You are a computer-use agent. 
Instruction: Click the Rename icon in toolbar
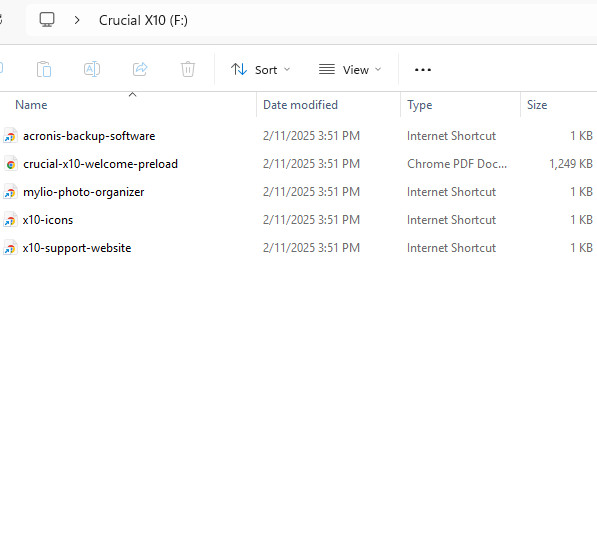92,69
